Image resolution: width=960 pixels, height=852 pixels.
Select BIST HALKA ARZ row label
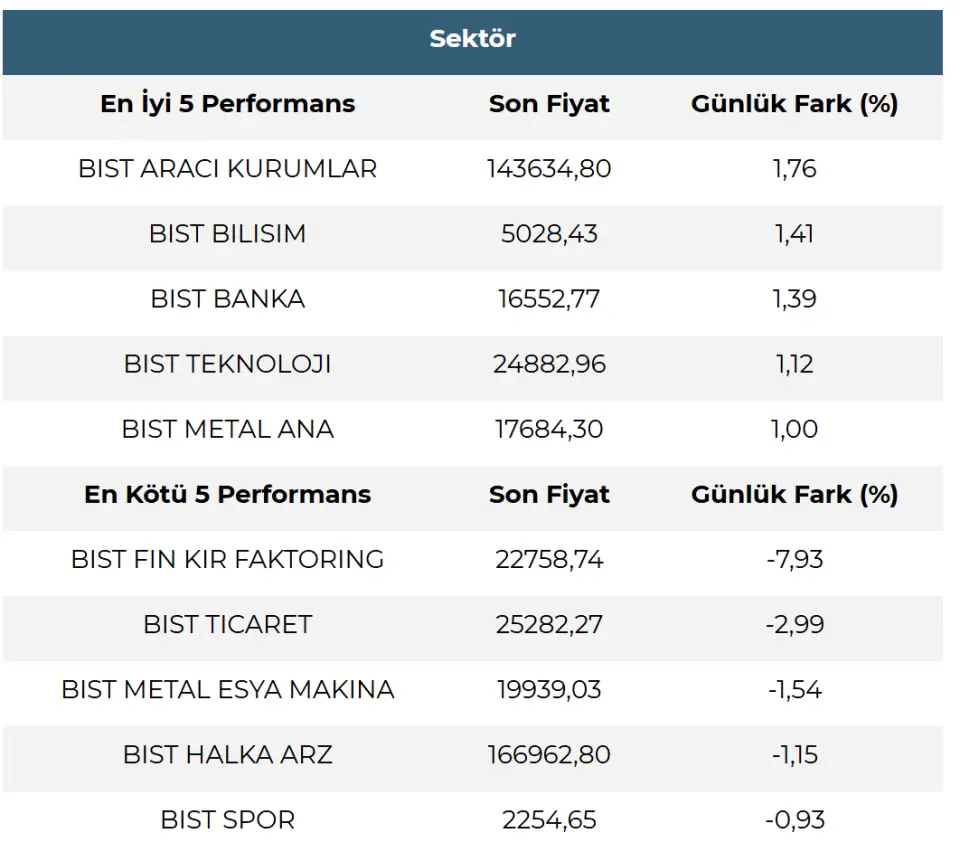point(227,754)
